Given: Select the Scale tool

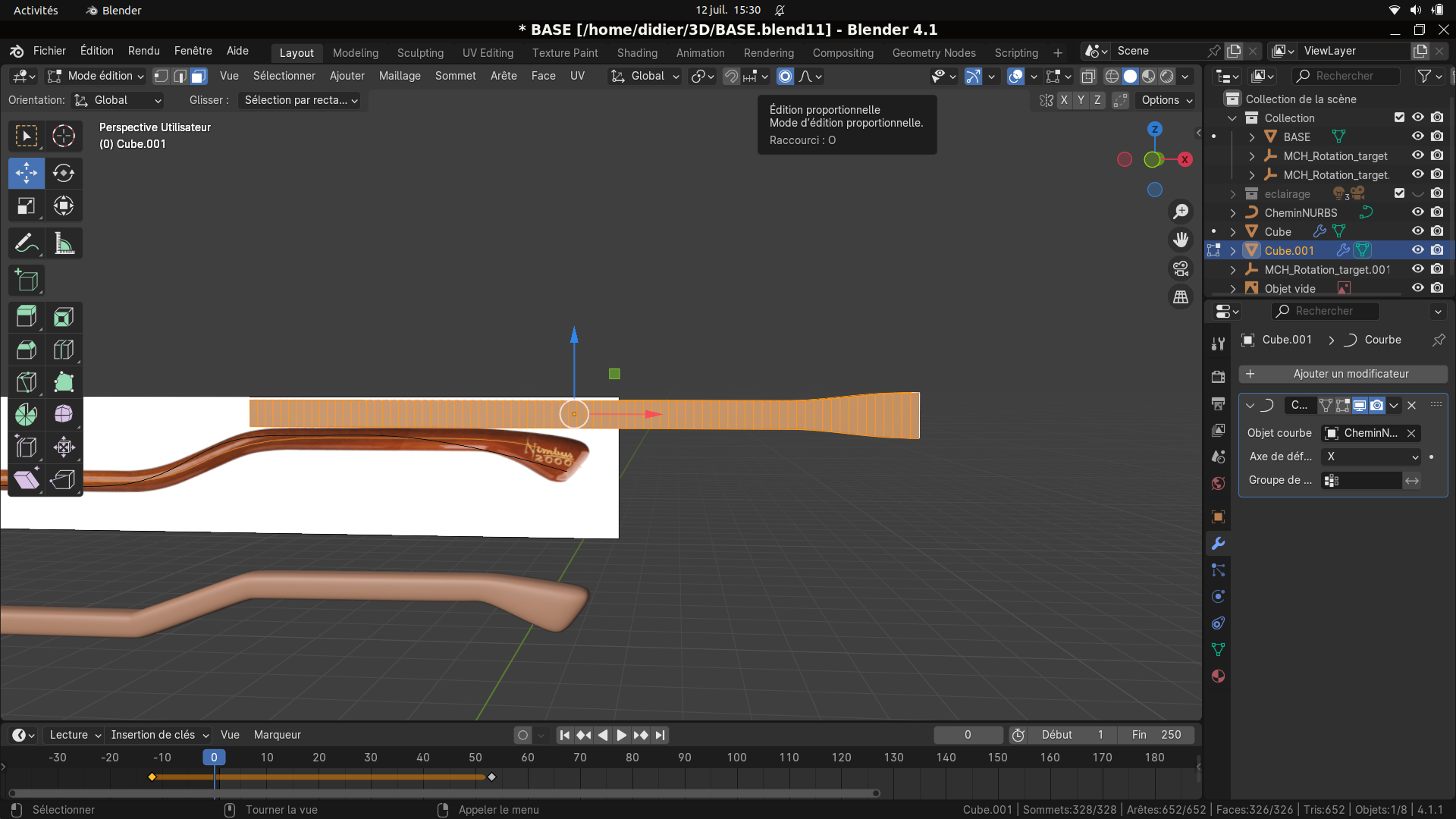Looking at the screenshot, I should click(27, 206).
